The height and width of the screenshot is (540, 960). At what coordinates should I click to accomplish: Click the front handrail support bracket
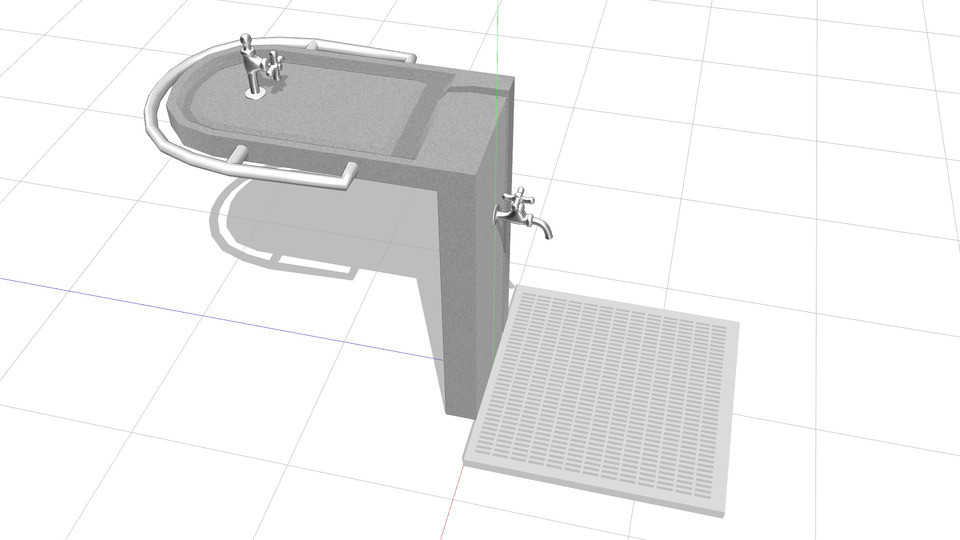(x=238, y=153)
